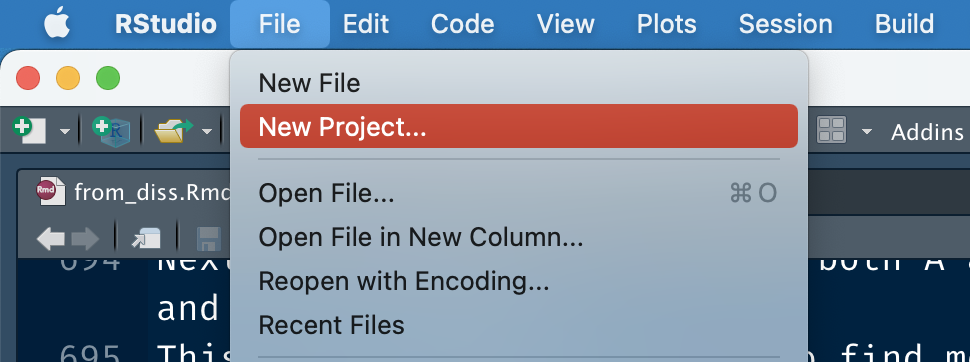
Task: Open the Recent Files submenu
Action: tap(518, 325)
